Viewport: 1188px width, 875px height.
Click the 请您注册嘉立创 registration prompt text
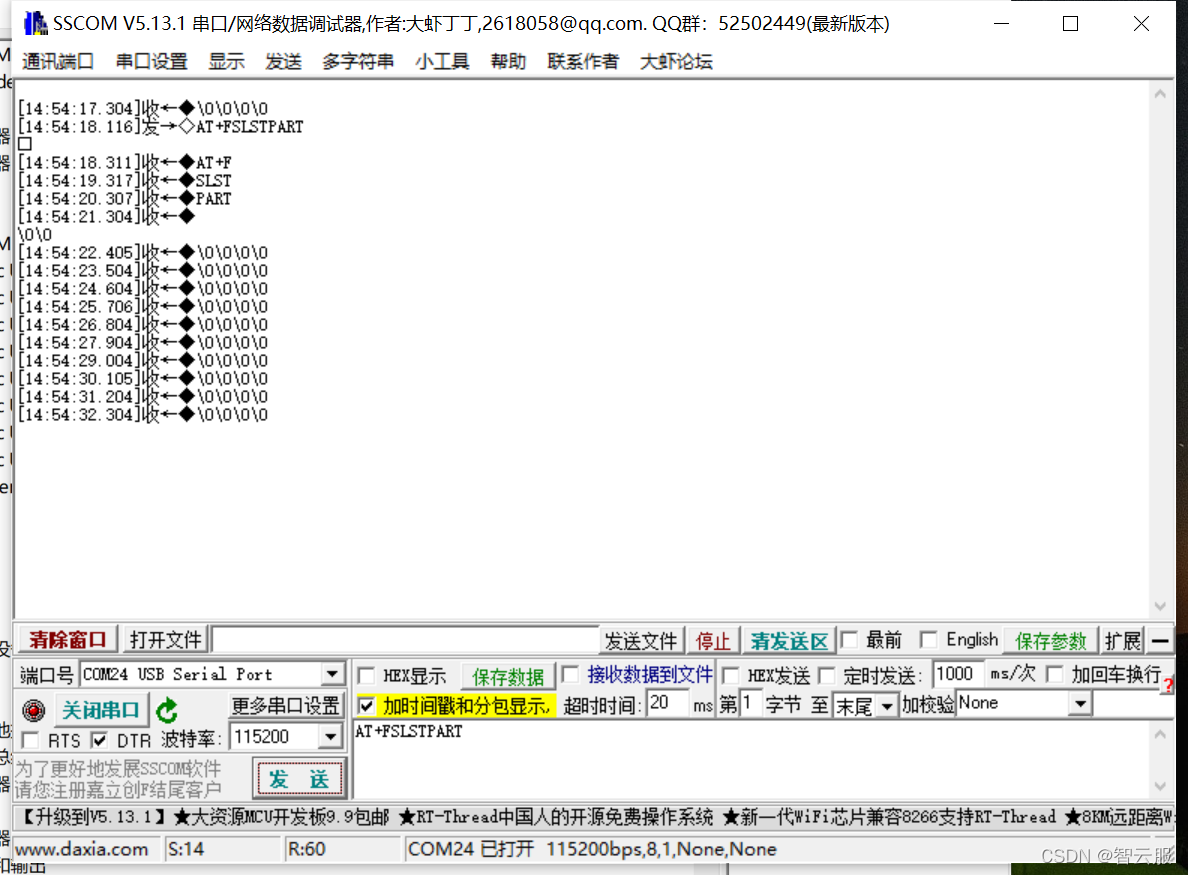pyautogui.click(x=118, y=790)
